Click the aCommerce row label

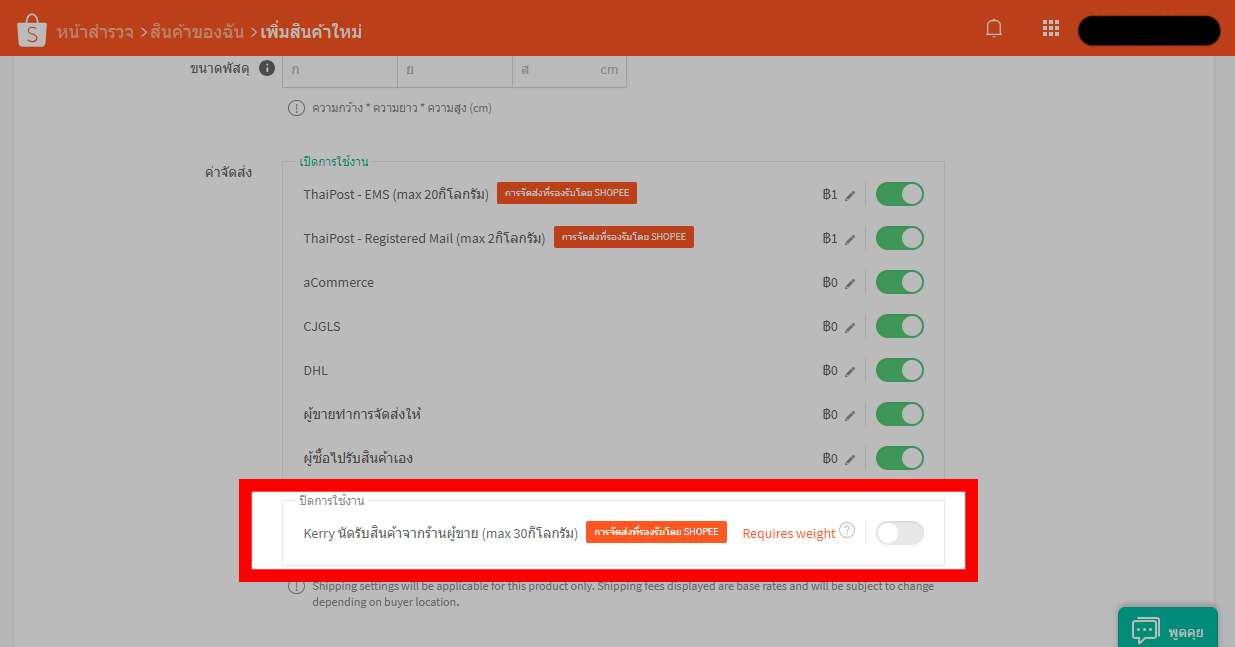(339, 283)
